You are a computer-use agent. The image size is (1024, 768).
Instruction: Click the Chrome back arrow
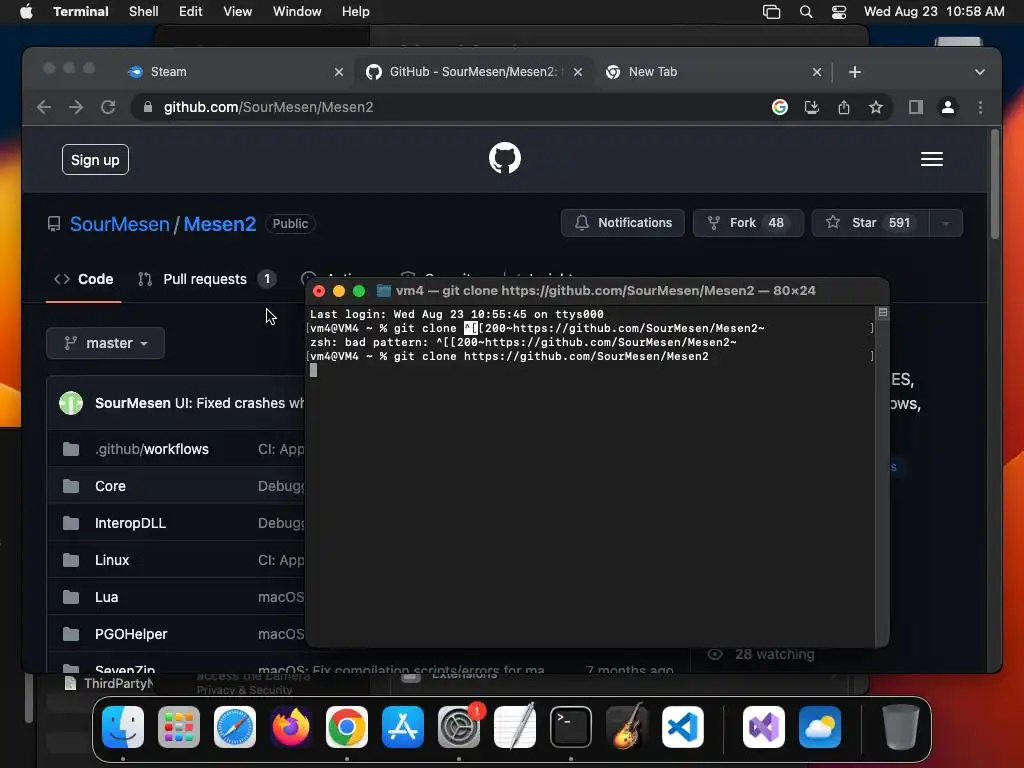(x=44, y=107)
